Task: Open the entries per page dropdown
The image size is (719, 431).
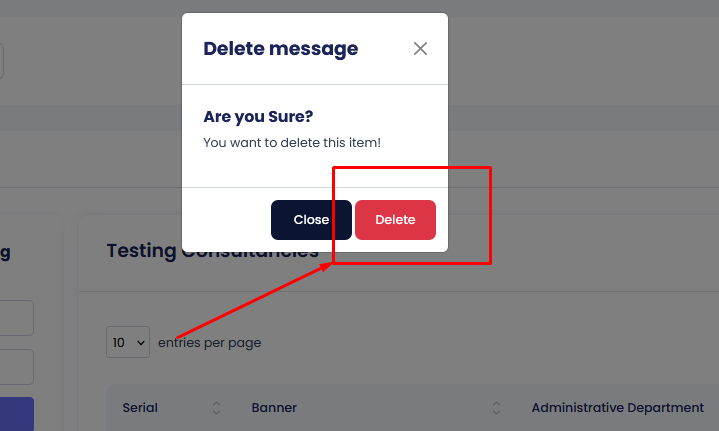Action: coord(128,342)
